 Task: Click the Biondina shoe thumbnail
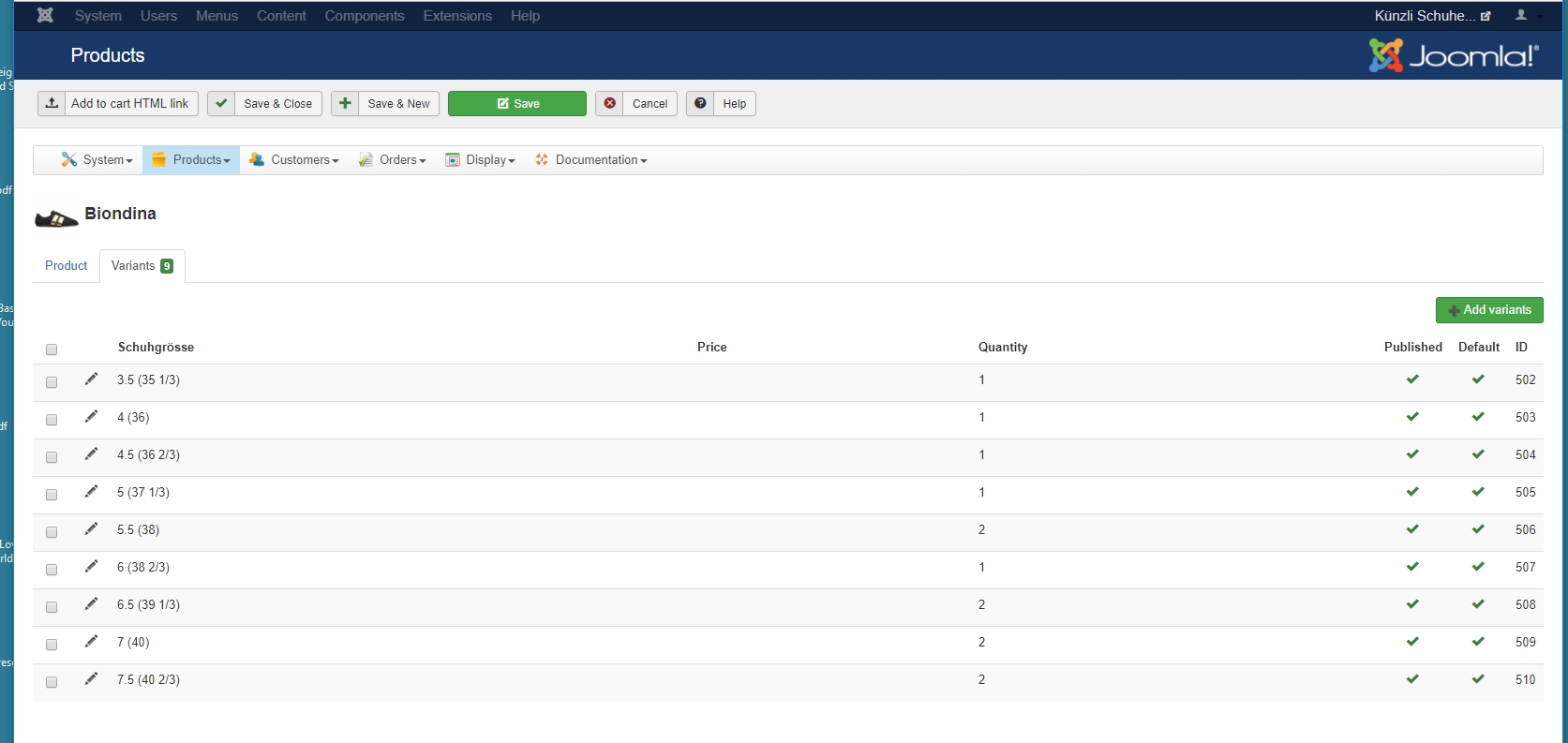[x=56, y=218]
